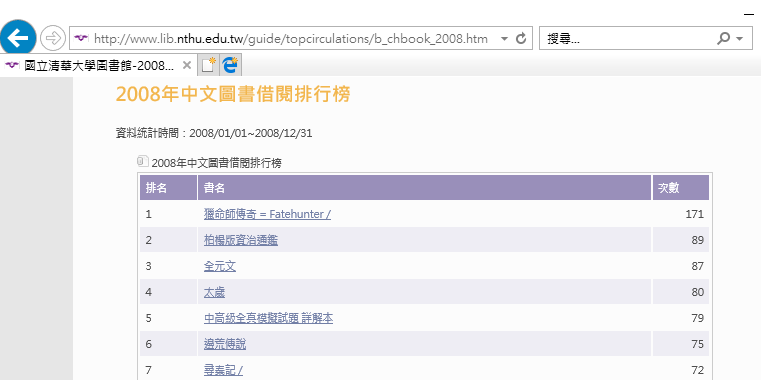The width and height of the screenshot is (761, 380).
Task: Click the 書名 column header
Action: coord(424,188)
